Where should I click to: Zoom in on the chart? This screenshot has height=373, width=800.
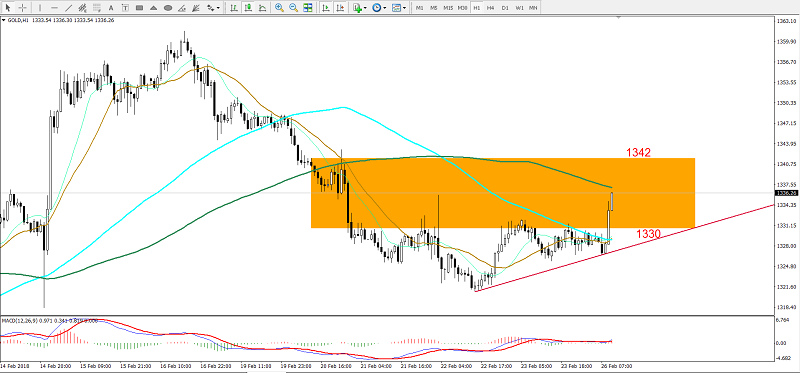(x=279, y=8)
